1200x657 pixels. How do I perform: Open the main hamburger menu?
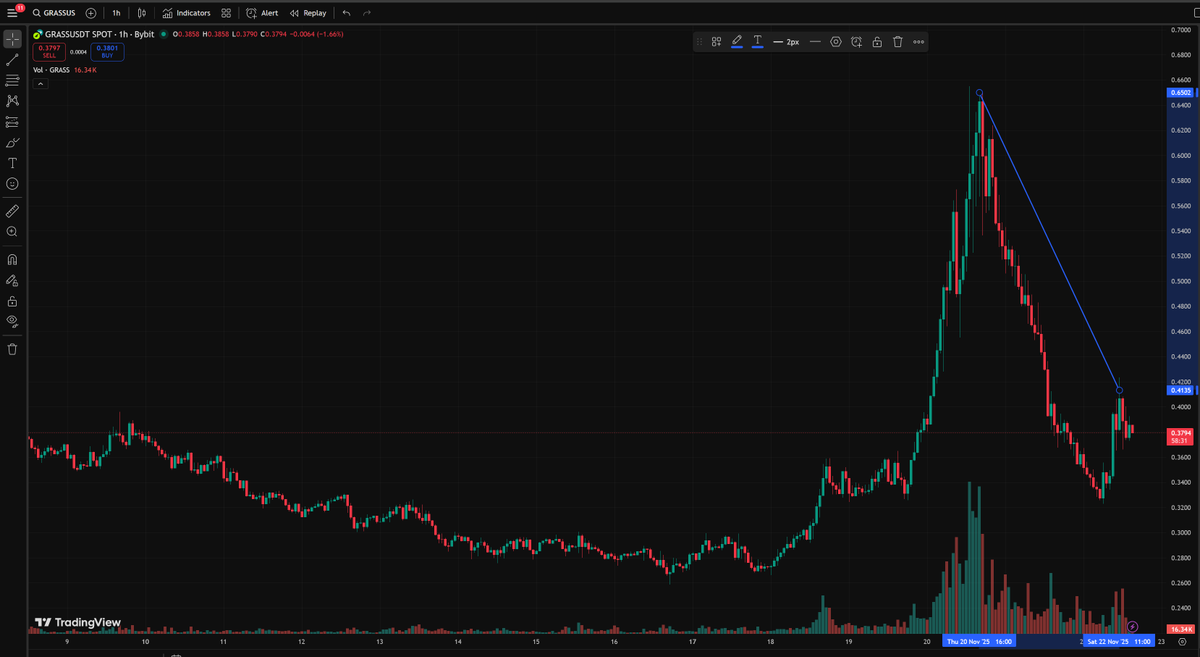tap(12, 13)
